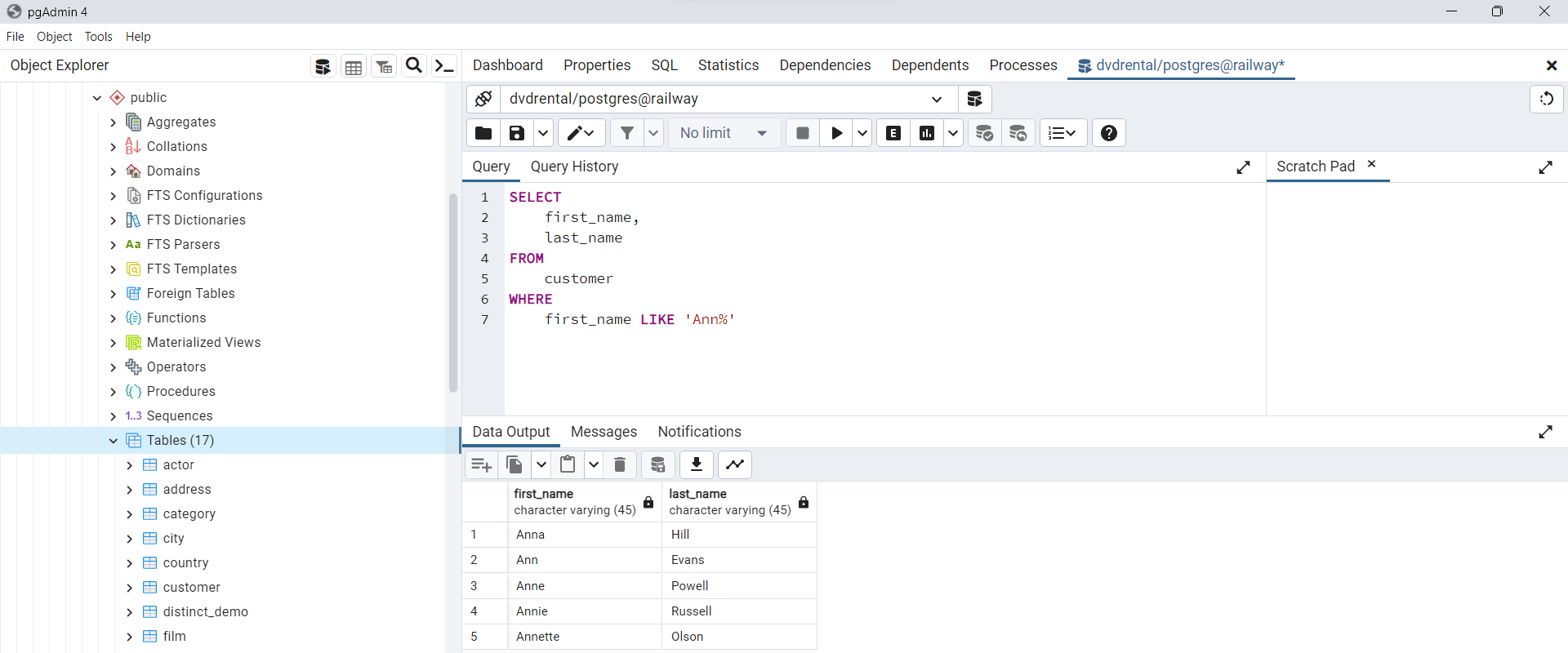The height and width of the screenshot is (653, 1568).
Task: Open the File menu
Action: click(x=16, y=37)
